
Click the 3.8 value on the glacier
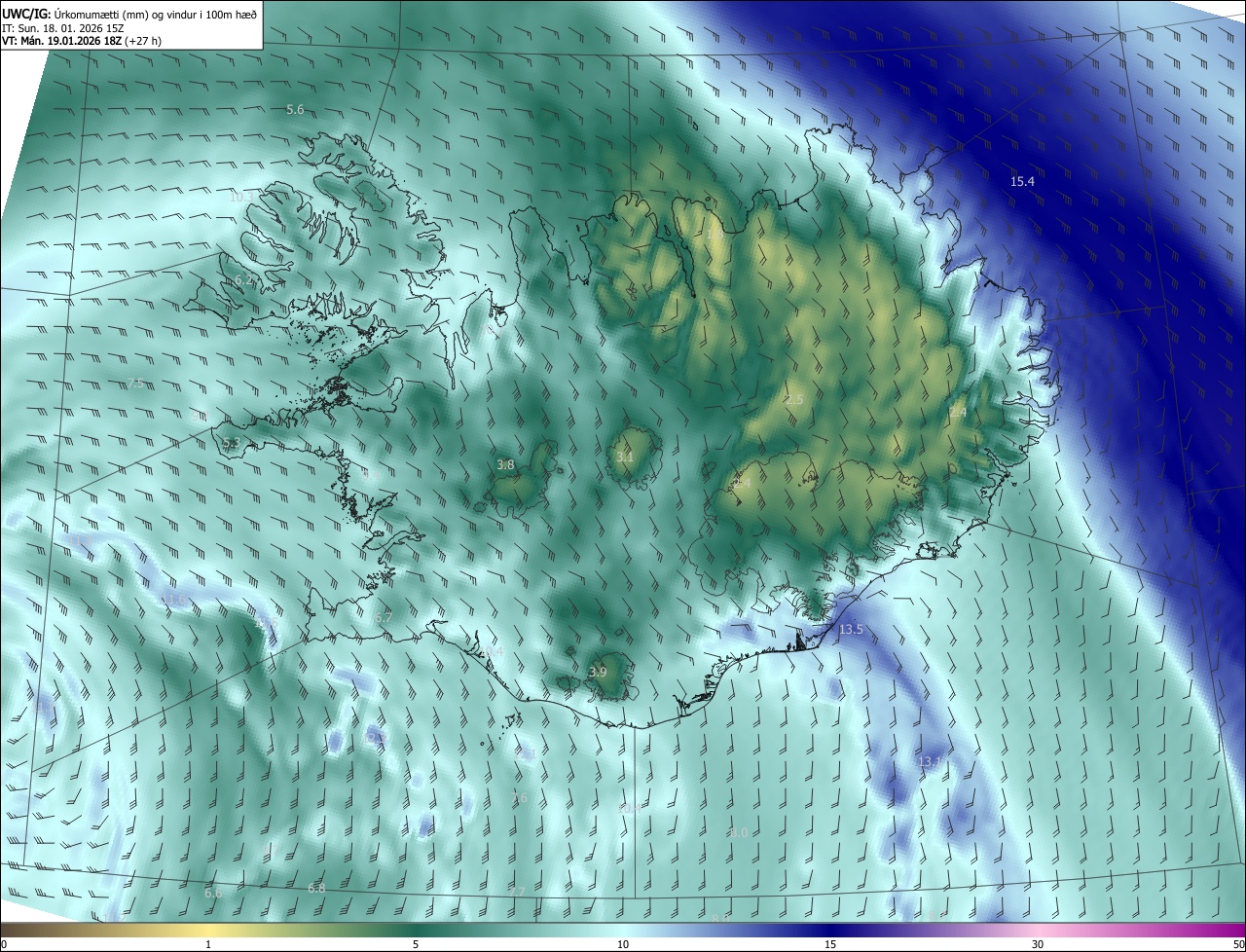coord(505,465)
